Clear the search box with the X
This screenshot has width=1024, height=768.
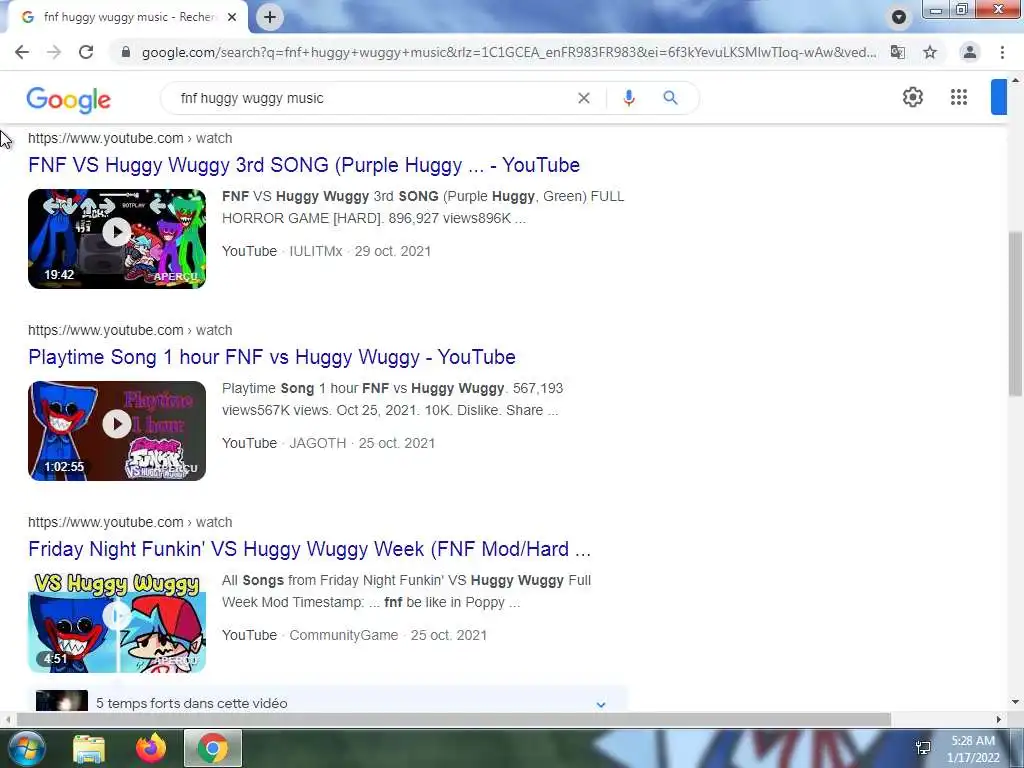(x=584, y=98)
